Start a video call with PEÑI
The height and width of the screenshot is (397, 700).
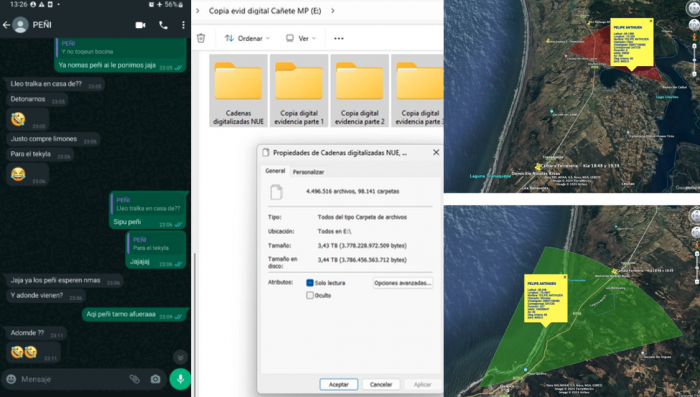click(x=141, y=25)
